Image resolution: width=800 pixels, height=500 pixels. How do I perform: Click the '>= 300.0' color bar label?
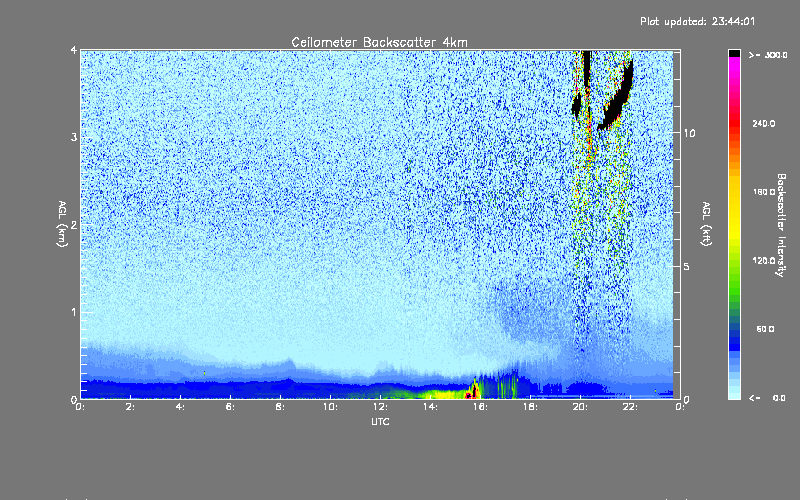768,55
